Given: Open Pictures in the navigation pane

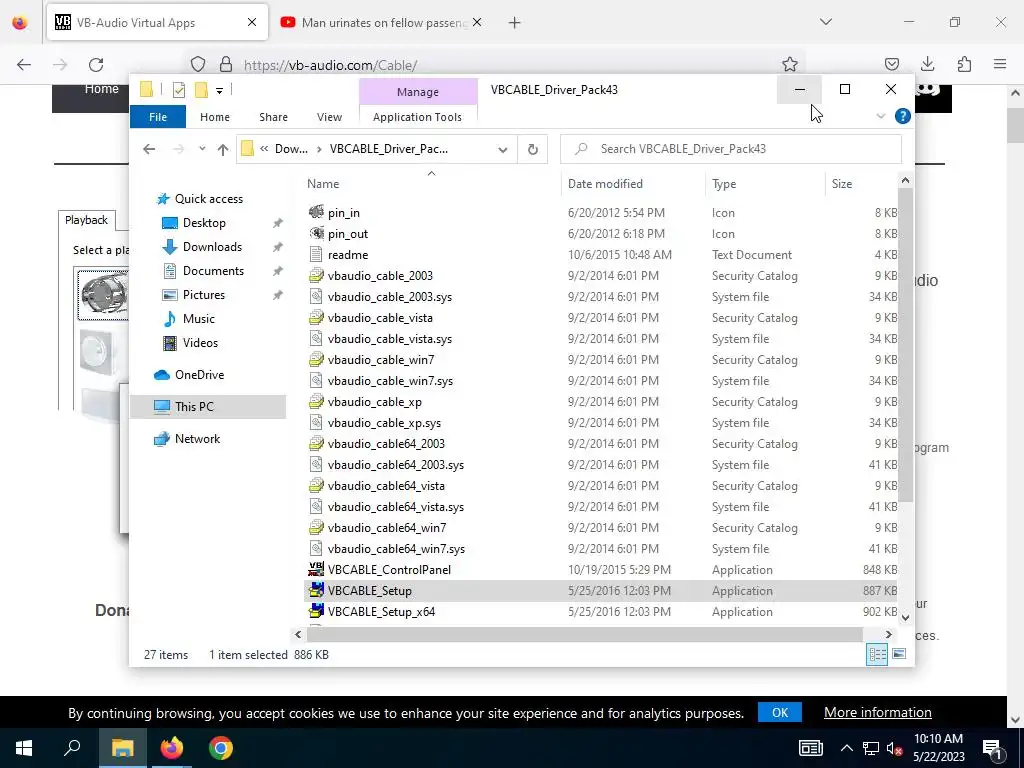Looking at the screenshot, I should coord(204,295).
